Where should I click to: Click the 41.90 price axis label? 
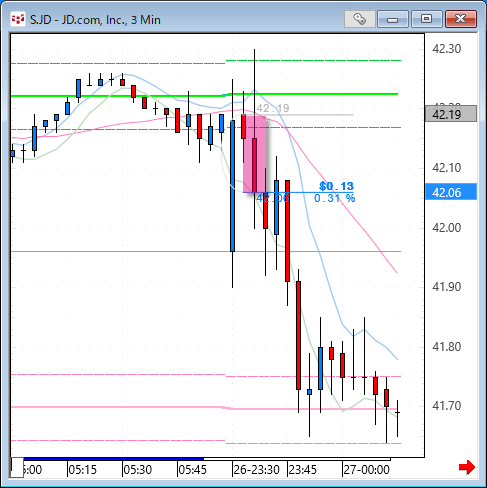(x=446, y=287)
